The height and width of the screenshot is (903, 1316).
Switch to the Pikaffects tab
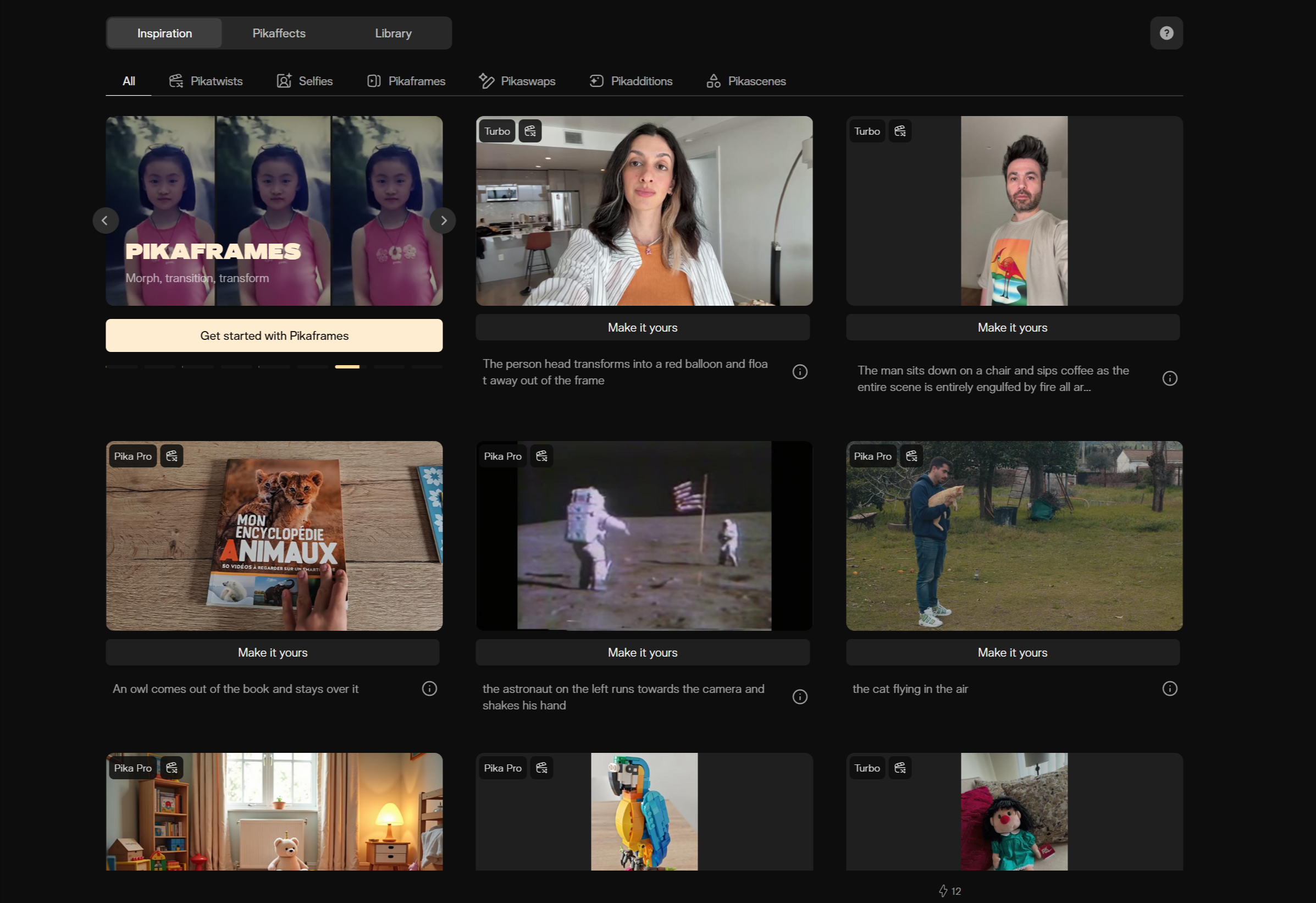click(279, 34)
